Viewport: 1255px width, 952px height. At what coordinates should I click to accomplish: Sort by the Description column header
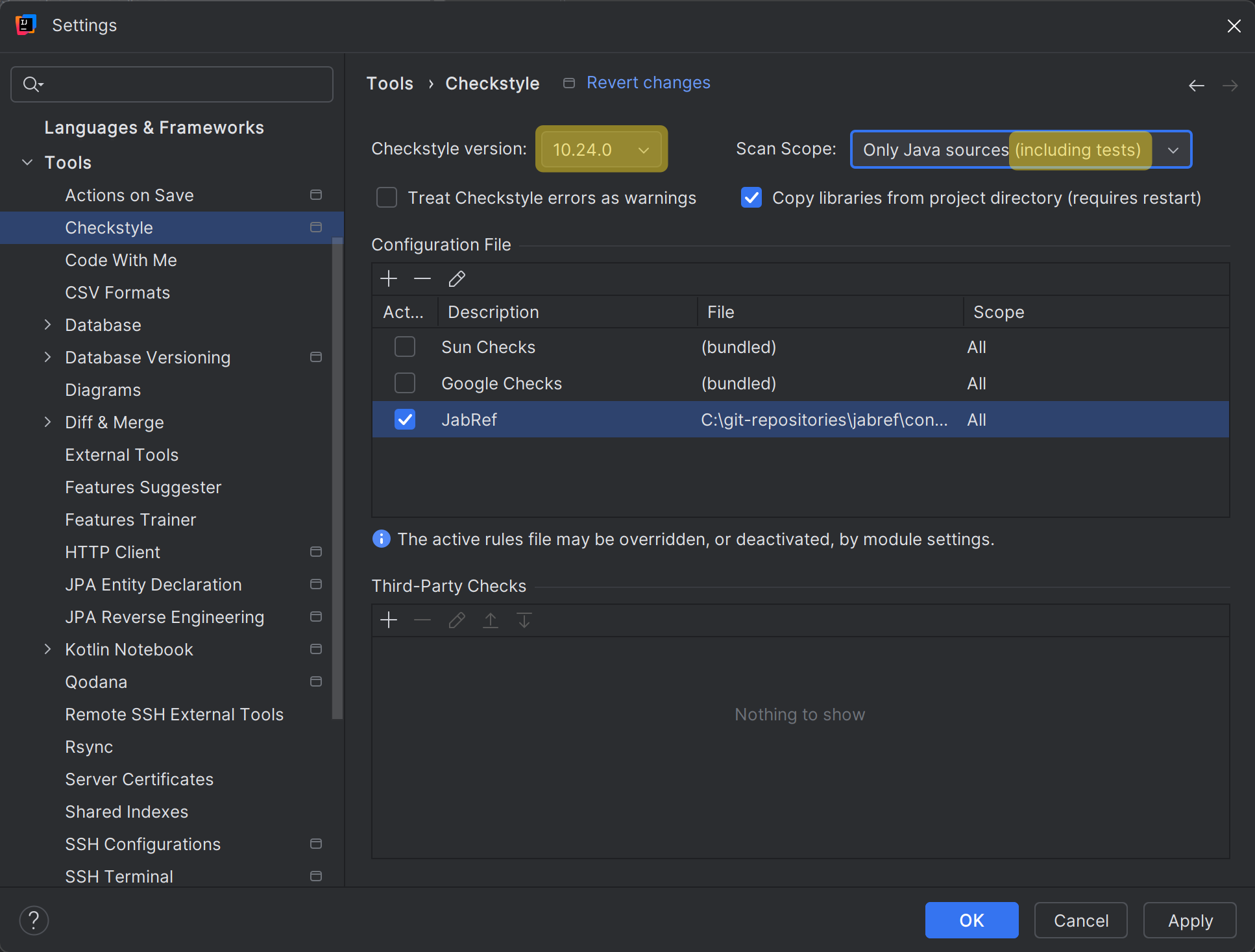click(x=568, y=312)
